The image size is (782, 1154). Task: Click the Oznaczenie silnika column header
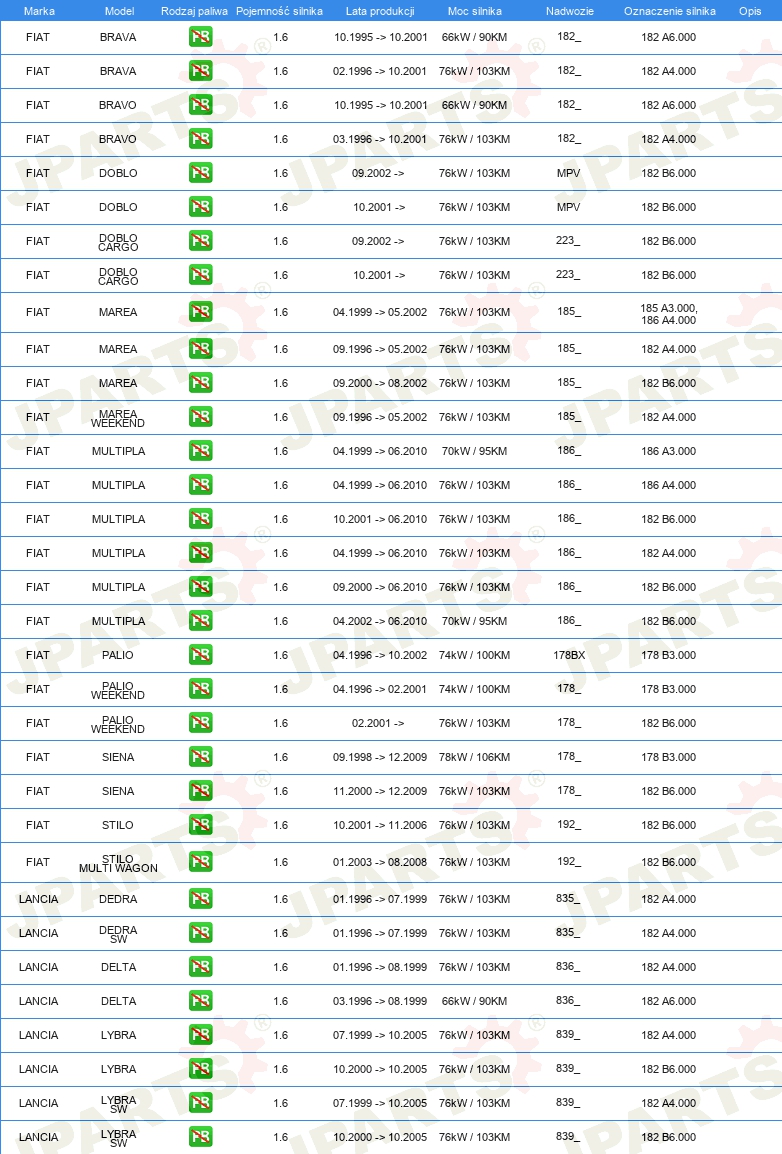(669, 11)
